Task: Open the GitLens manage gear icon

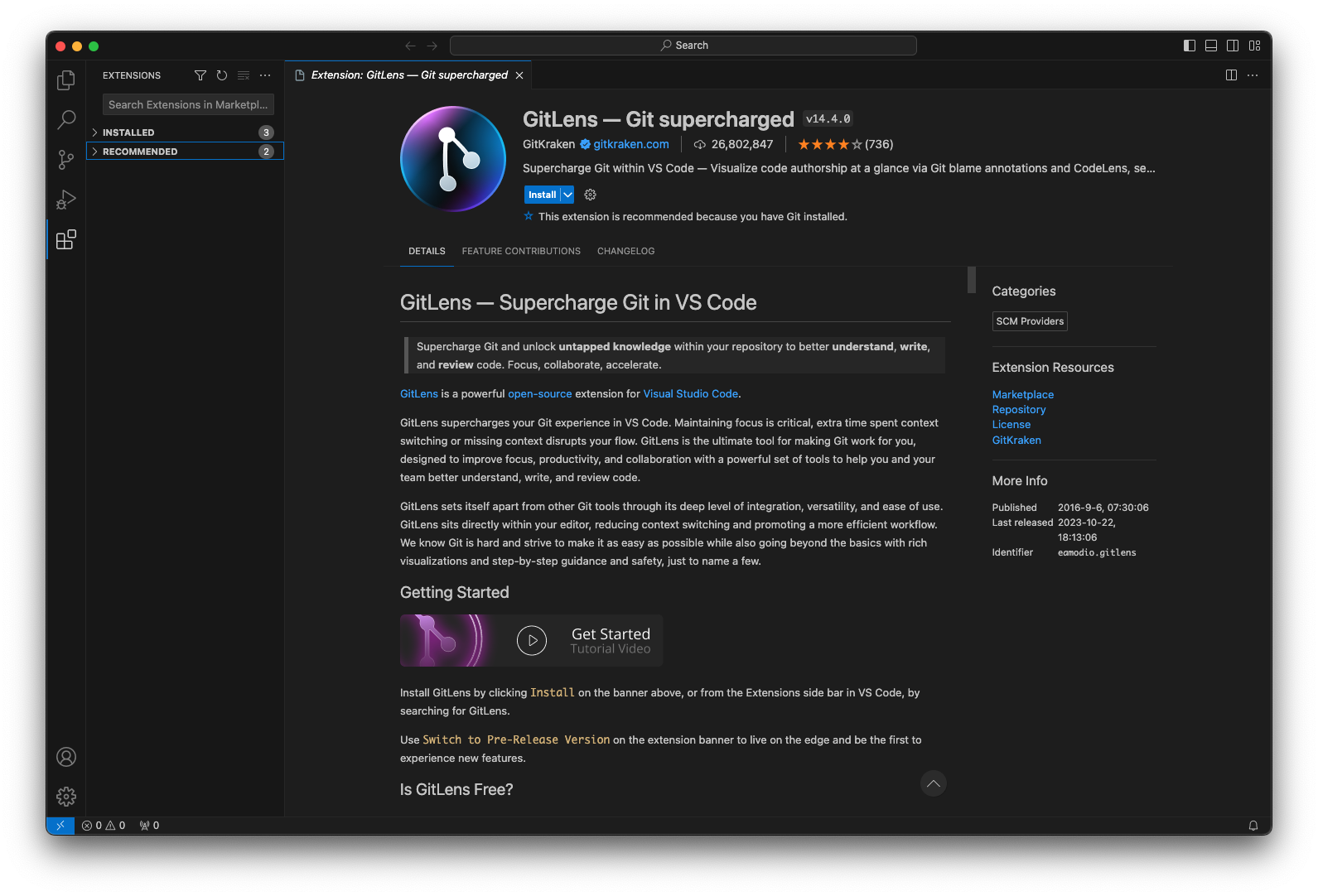Action: pos(590,195)
